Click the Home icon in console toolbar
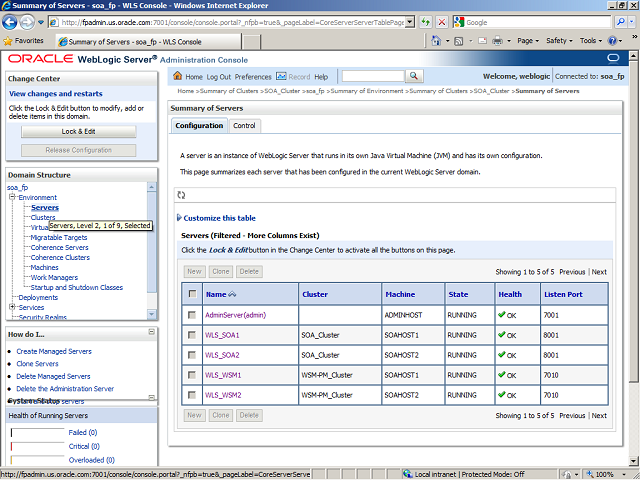Screen dimensions: 640x480 [178, 77]
